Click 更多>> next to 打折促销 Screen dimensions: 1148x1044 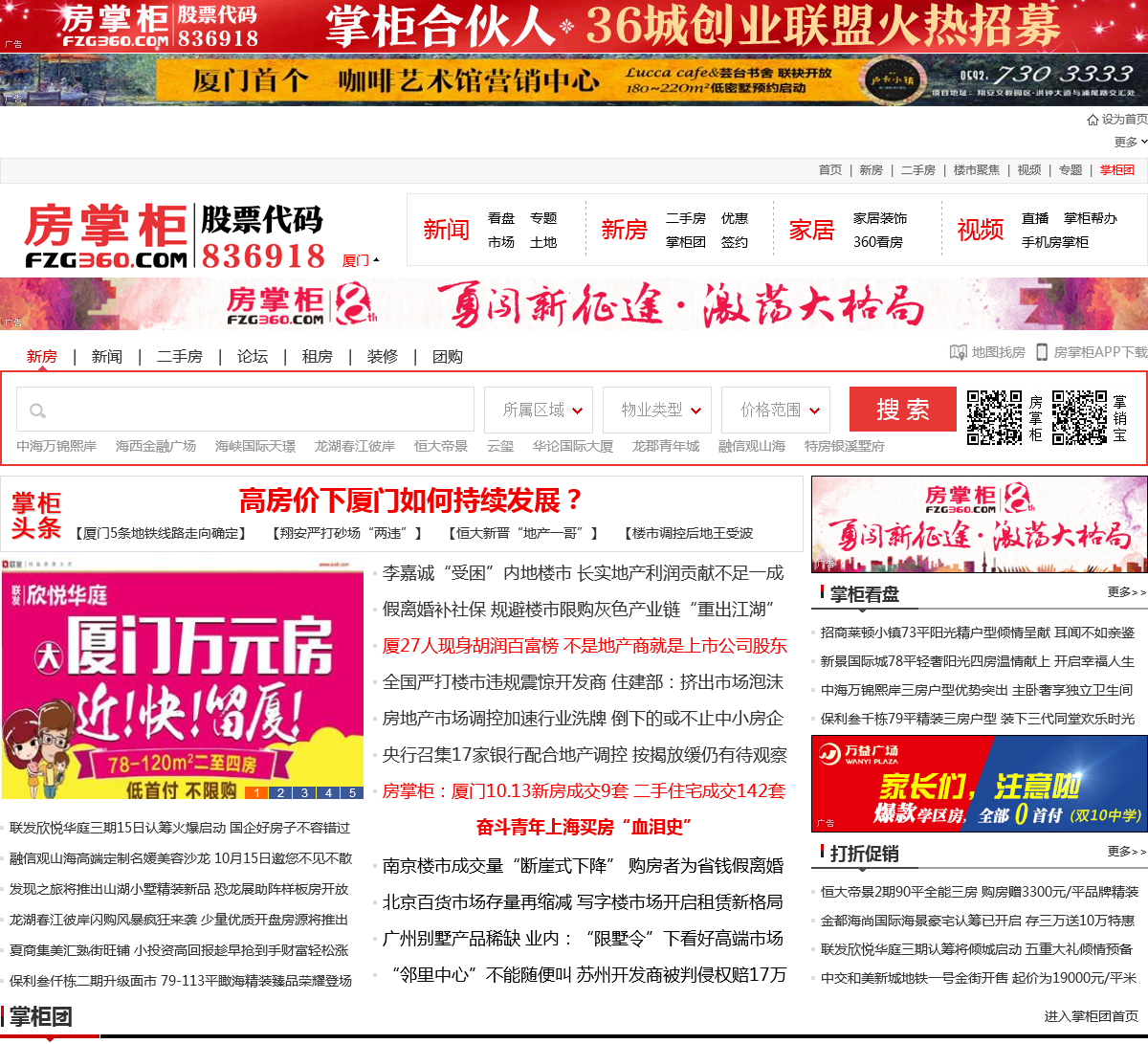(x=1126, y=851)
